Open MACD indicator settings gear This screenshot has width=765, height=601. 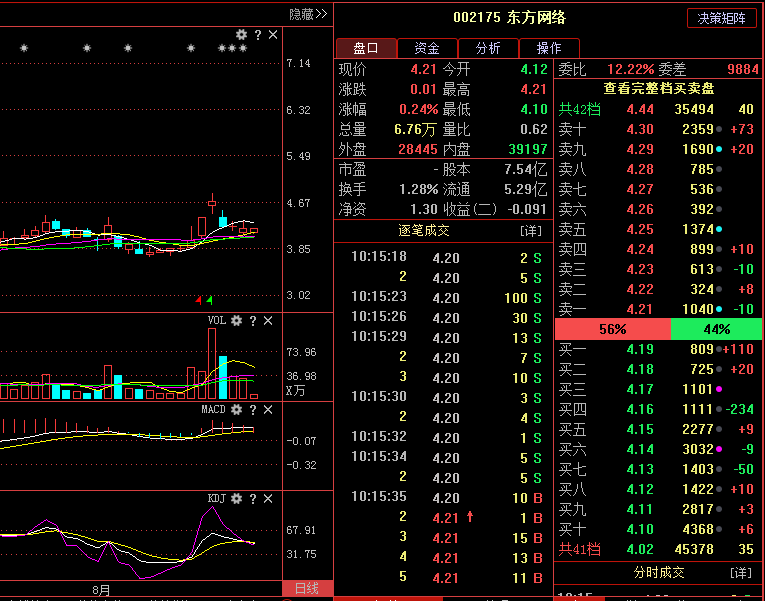click(x=236, y=409)
